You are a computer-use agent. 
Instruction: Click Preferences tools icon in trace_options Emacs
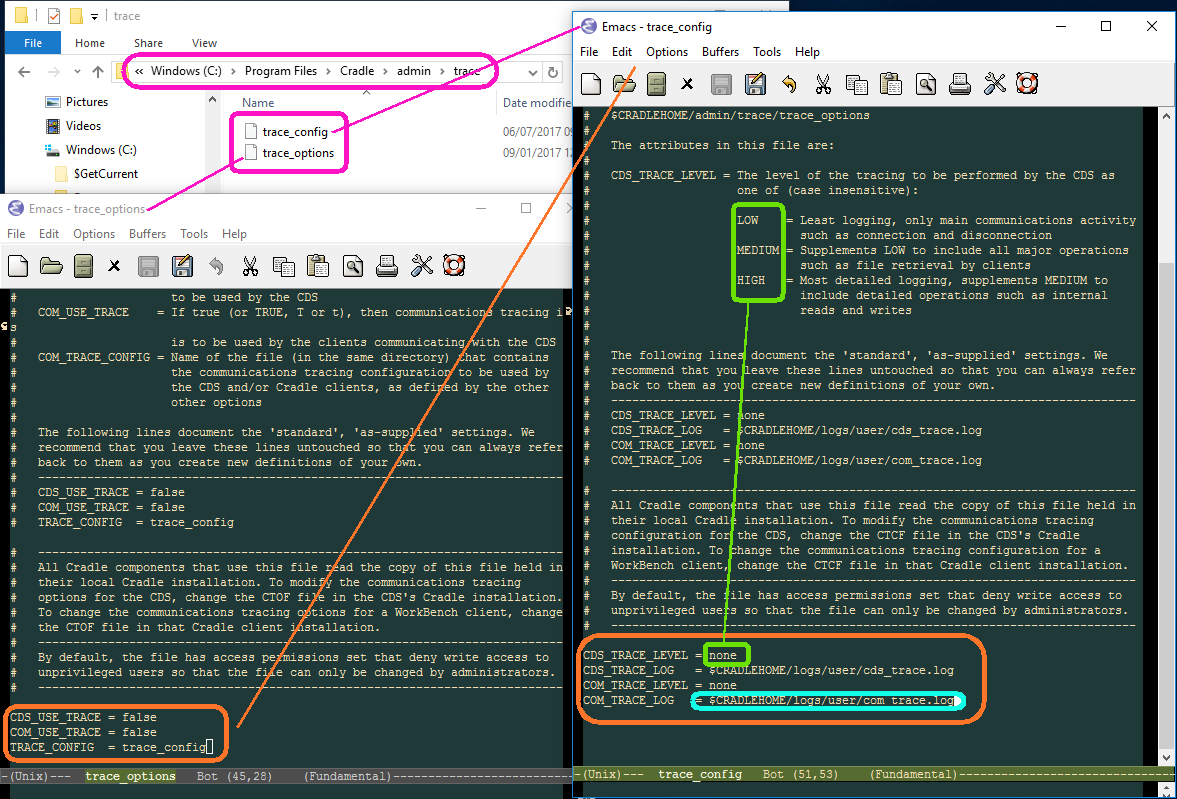[421, 266]
